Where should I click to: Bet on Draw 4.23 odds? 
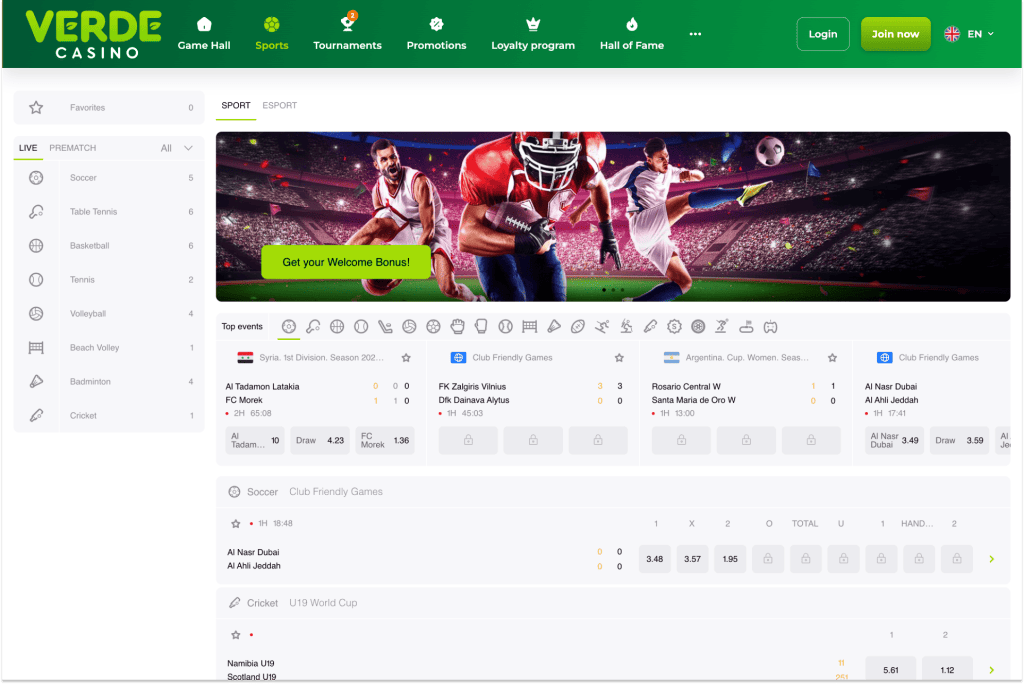(320, 440)
